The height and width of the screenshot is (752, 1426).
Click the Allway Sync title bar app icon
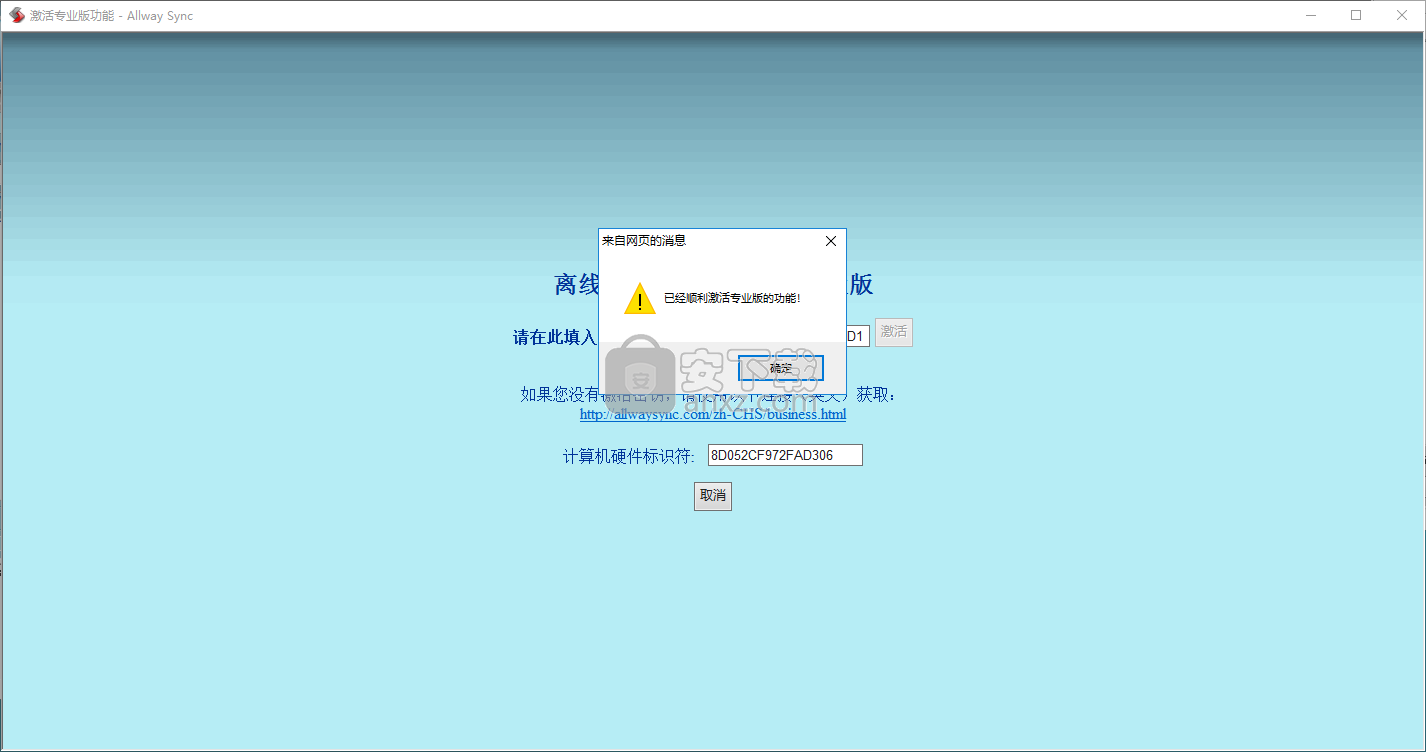(16, 15)
